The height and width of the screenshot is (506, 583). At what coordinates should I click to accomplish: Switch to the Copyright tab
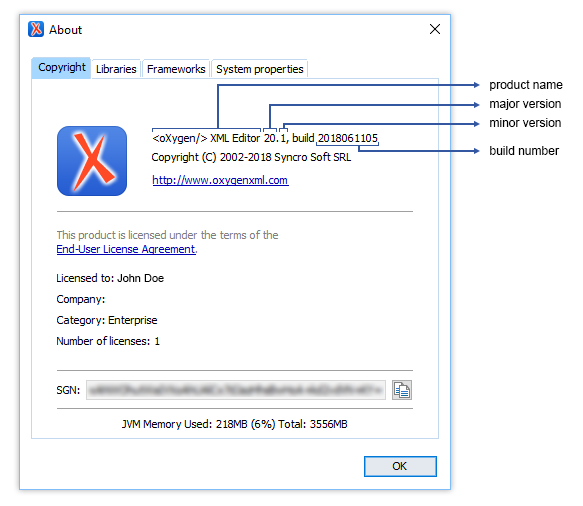pyautogui.click(x=61, y=68)
